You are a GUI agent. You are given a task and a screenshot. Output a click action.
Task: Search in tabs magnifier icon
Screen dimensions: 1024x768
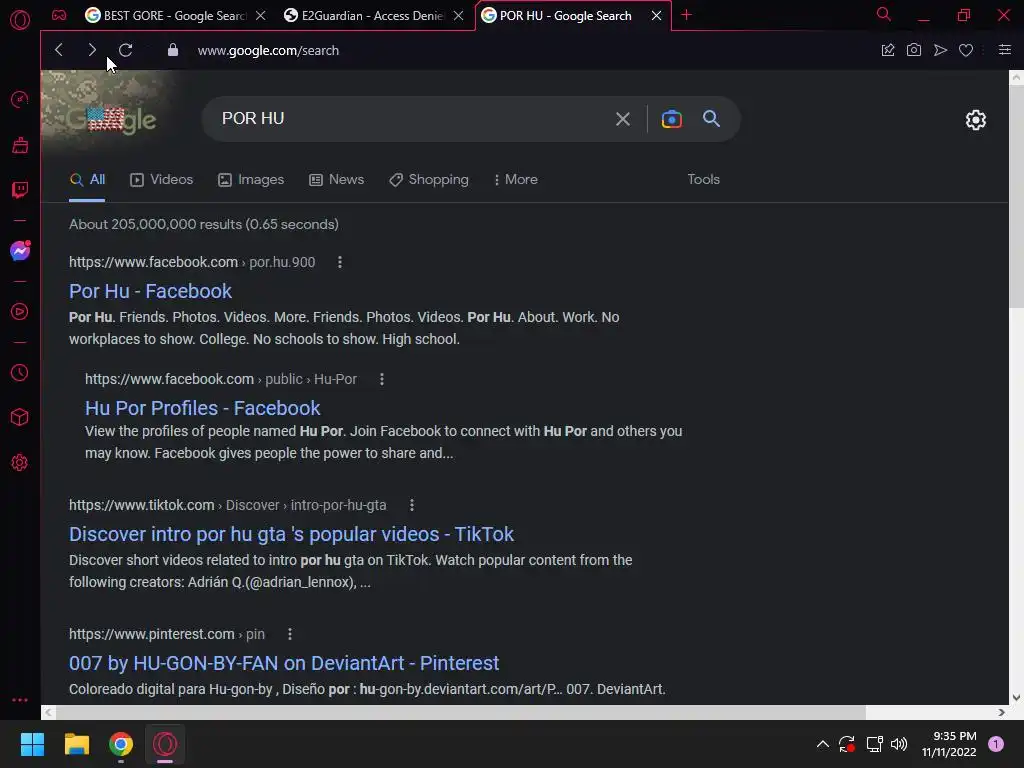click(884, 14)
